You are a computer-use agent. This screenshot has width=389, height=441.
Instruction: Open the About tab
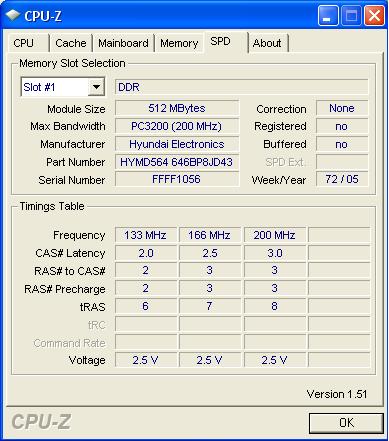(268, 43)
